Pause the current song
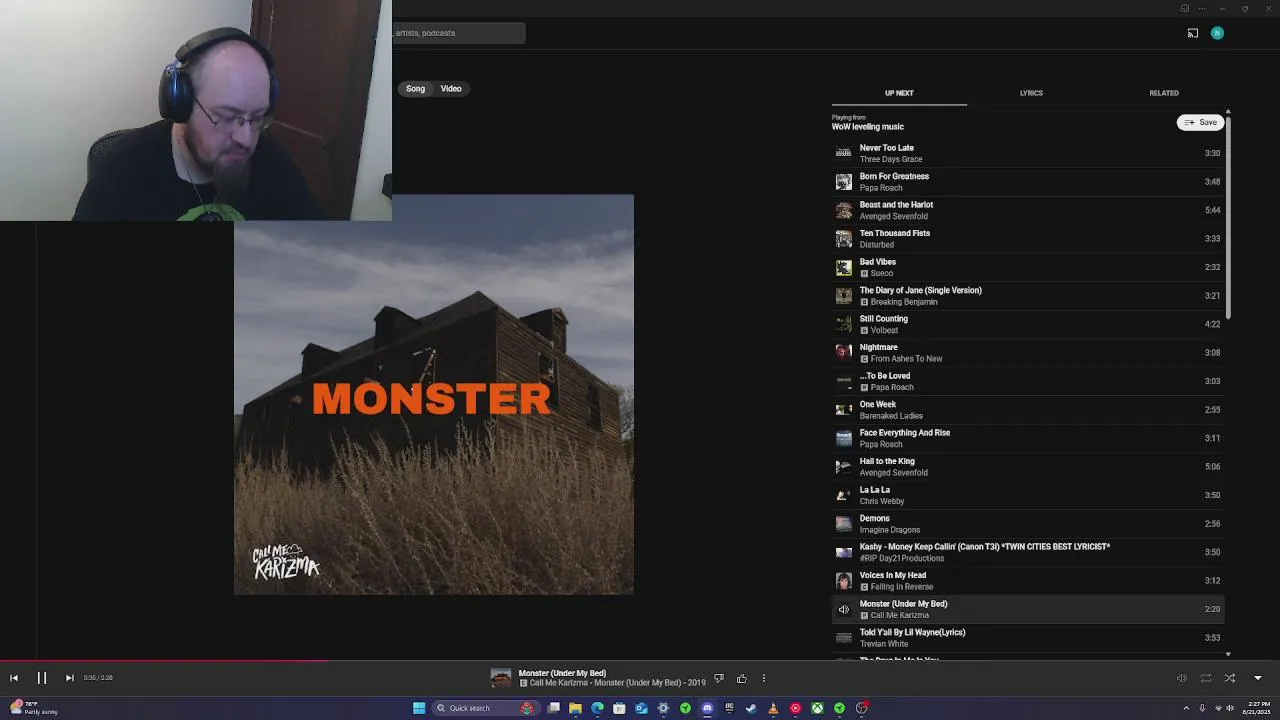Image resolution: width=1280 pixels, height=720 pixels. coord(42,678)
